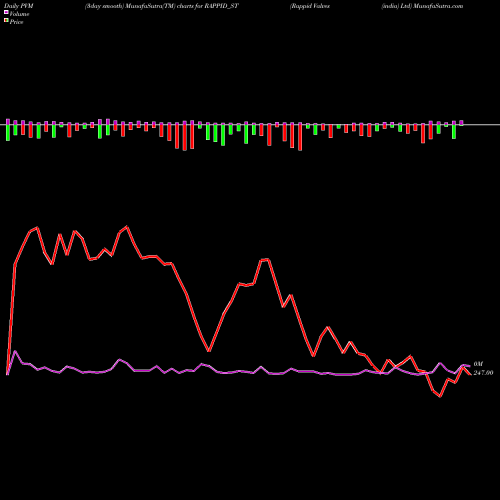Click the '(Rappid Valves' company name text
This screenshot has width=500, height=500.
310,6
